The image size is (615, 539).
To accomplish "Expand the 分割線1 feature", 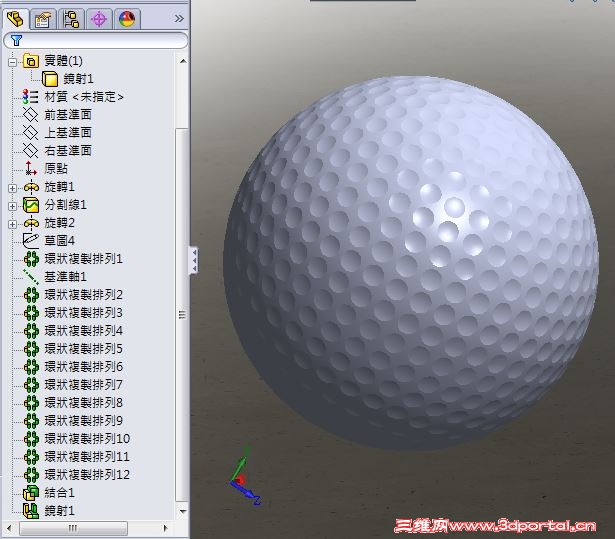I will pos(13,206).
